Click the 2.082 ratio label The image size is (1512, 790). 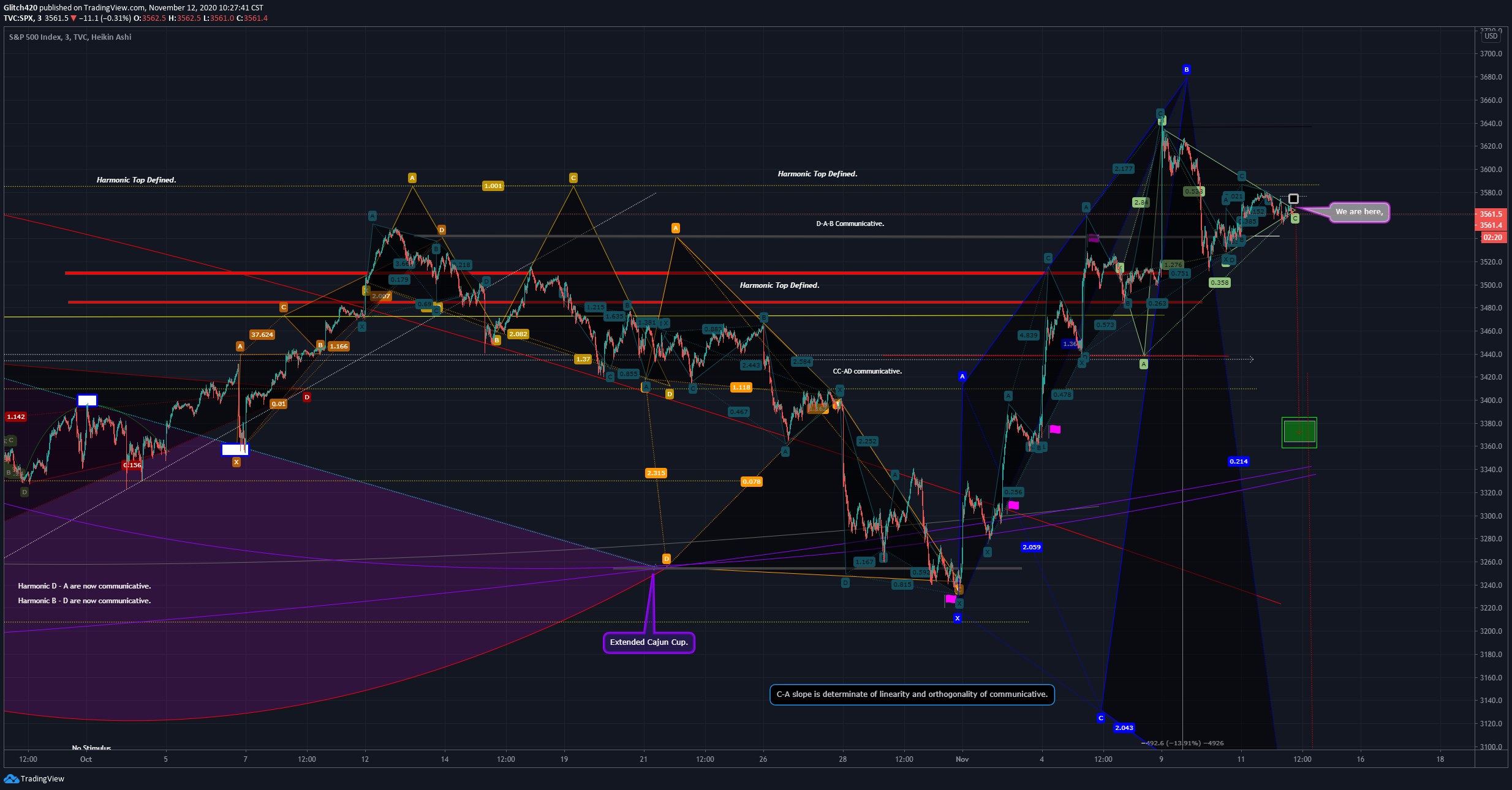[518, 334]
